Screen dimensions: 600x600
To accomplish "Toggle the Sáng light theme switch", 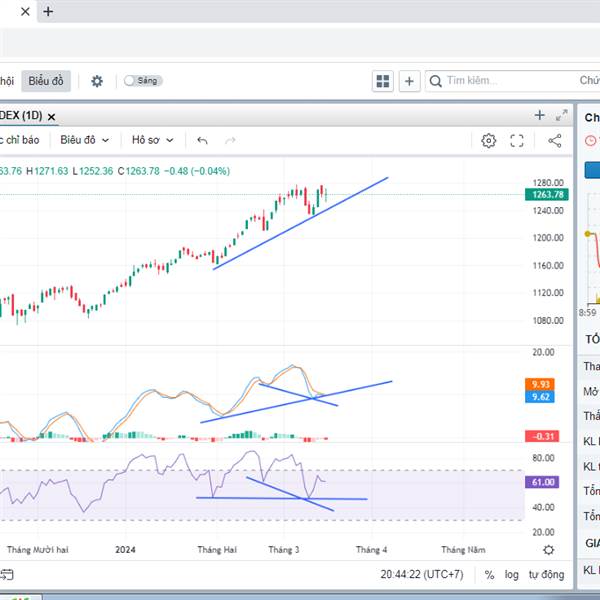I will 143,81.
